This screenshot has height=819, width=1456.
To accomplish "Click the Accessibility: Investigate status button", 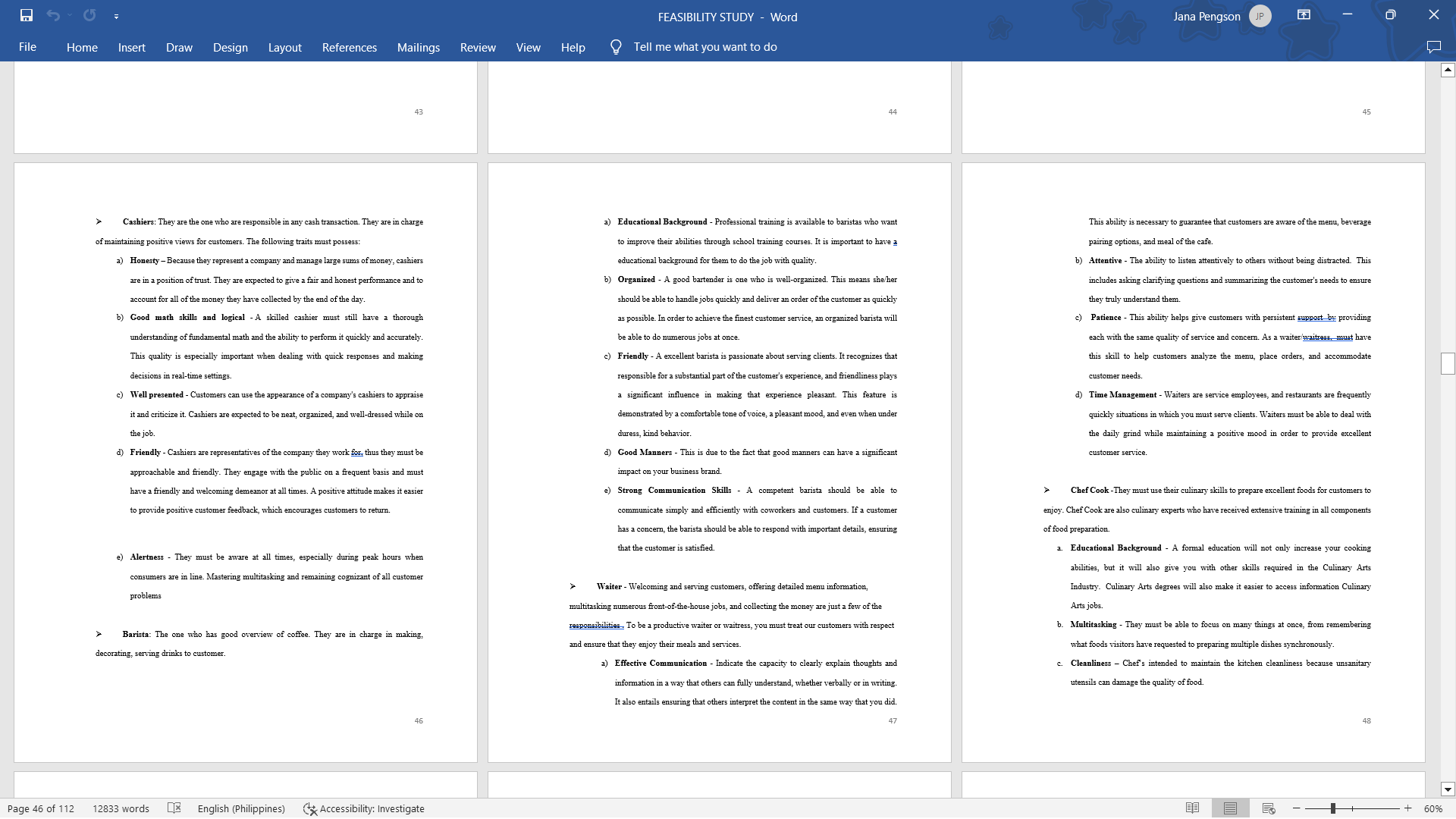I will pos(364,808).
